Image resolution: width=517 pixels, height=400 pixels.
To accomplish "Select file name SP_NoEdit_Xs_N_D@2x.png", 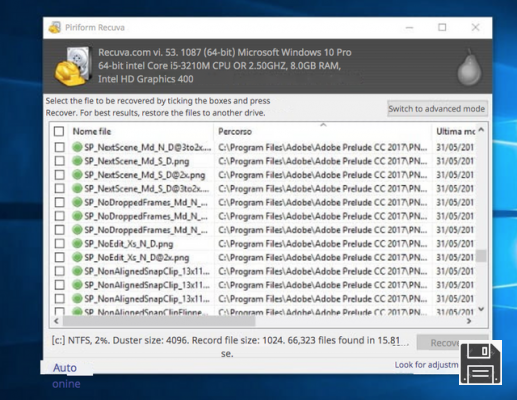I will pyautogui.click(x=137, y=258).
